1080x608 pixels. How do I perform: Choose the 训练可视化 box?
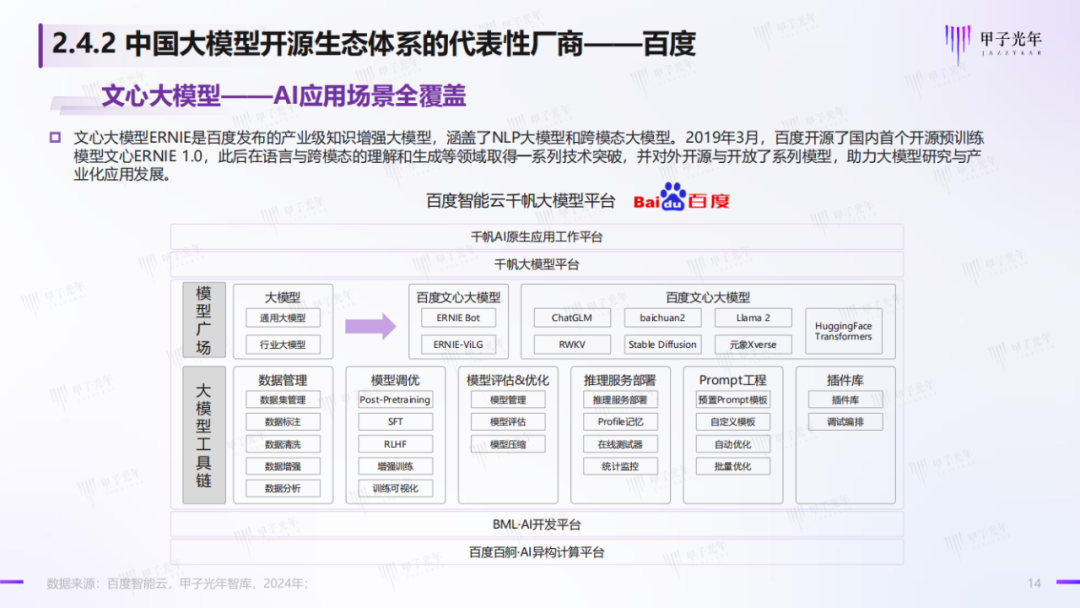(x=395, y=488)
